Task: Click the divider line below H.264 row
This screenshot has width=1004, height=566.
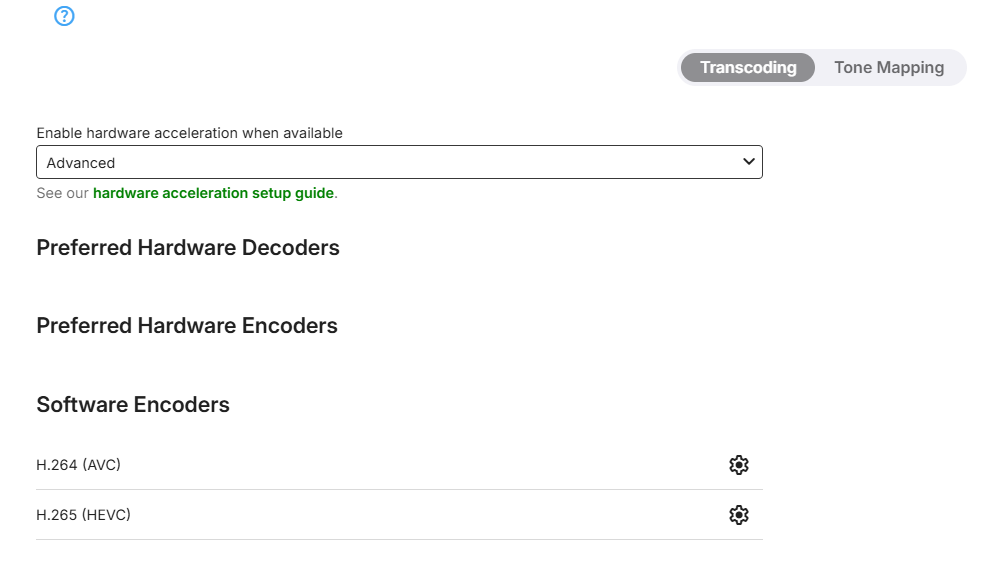Action: click(399, 490)
